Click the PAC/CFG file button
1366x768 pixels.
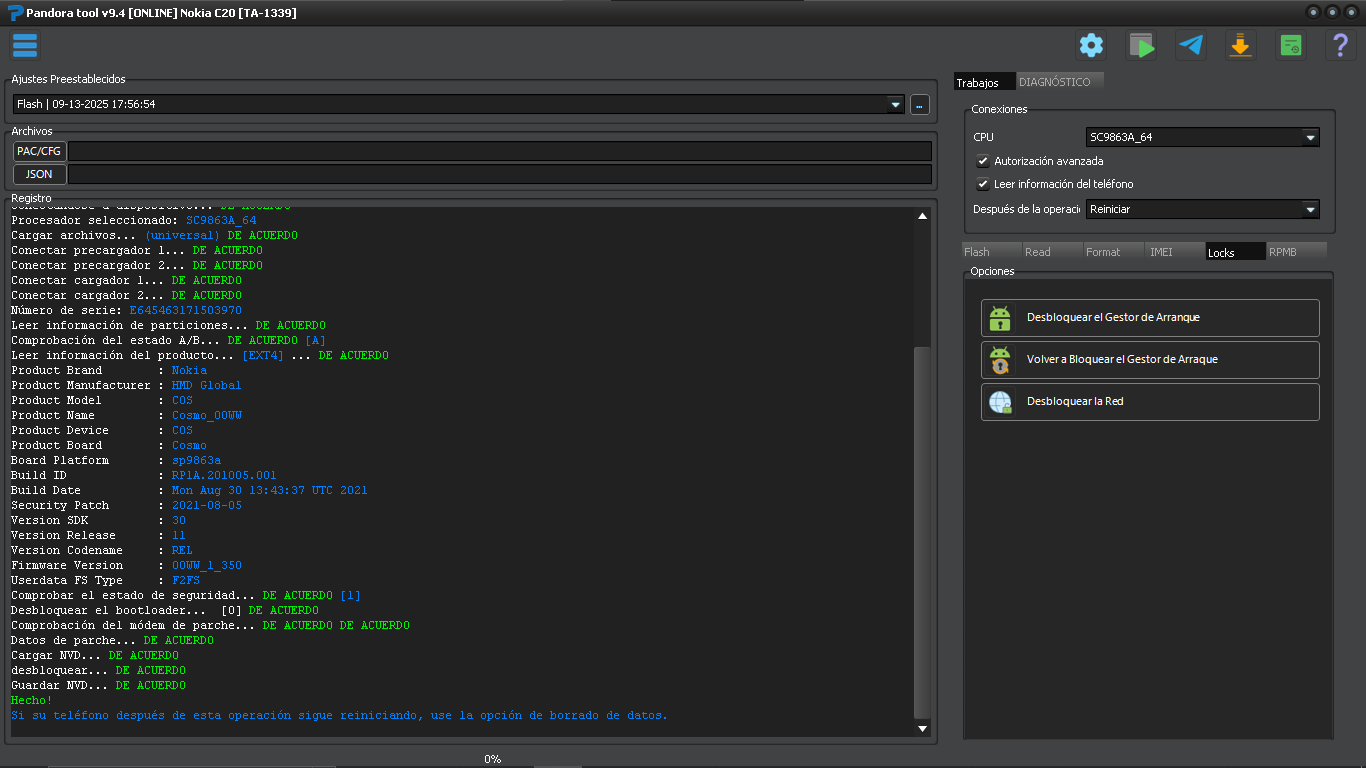[40, 151]
